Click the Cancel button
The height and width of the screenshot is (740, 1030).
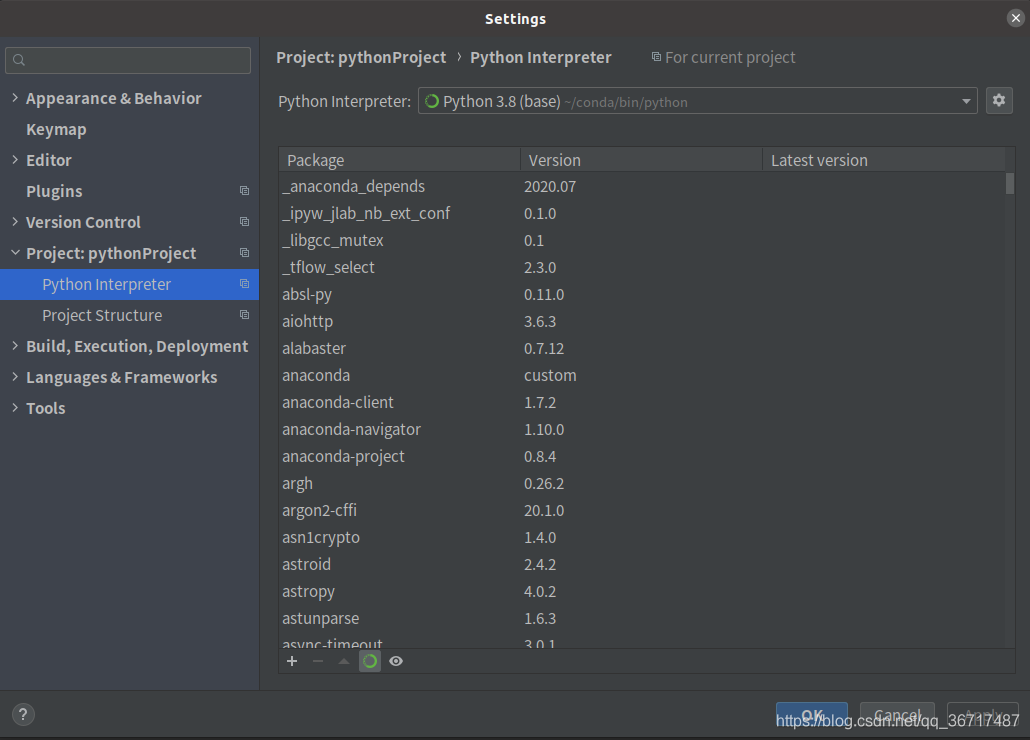point(897,715)
